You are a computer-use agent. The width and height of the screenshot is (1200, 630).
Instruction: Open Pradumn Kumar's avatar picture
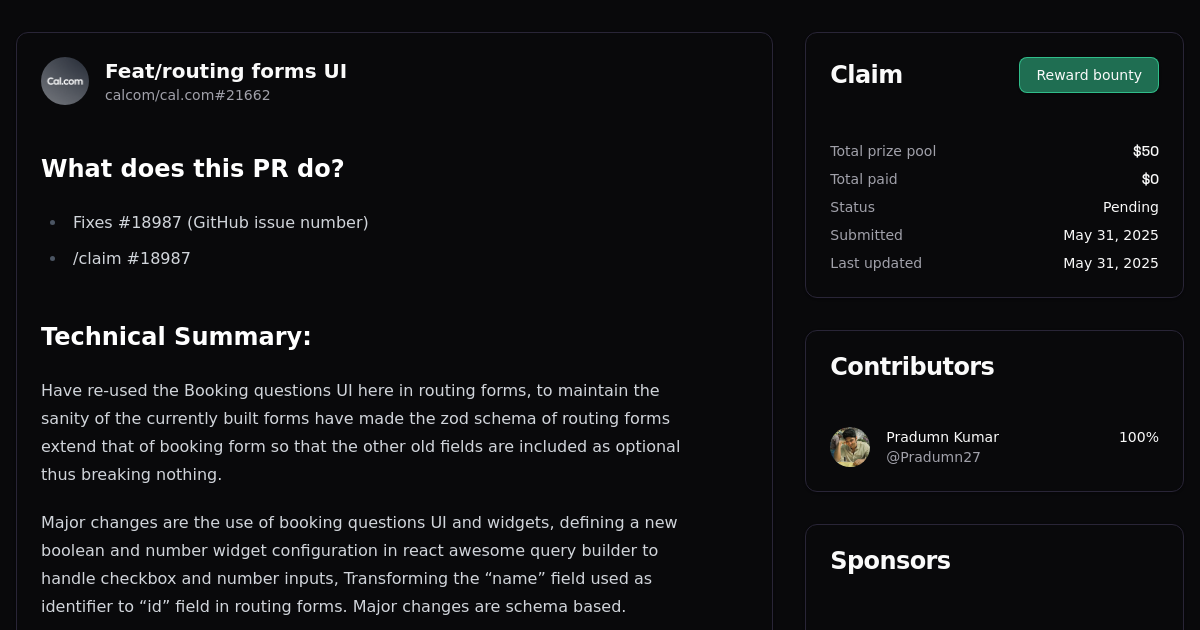click(849, 447)
